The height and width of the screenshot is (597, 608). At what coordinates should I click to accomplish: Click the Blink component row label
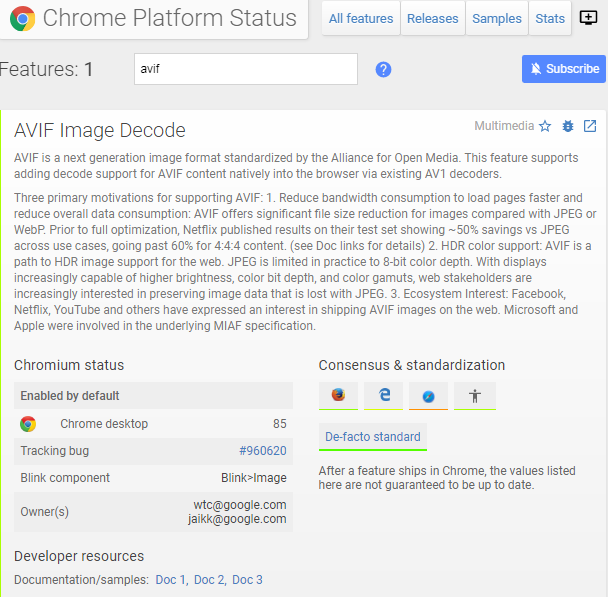click(65, 478)
